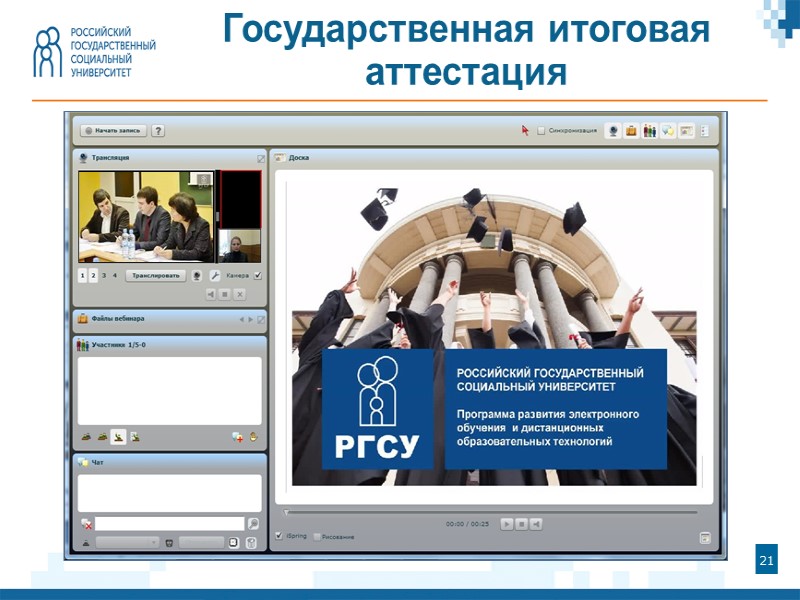Click the Начать запись button

[113, 131]
